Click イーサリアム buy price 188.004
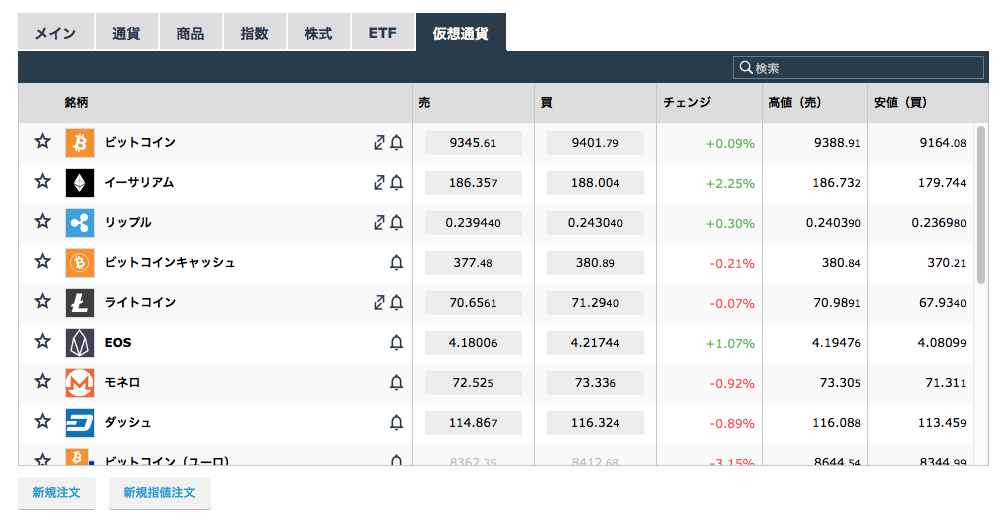The width and height of the screenshot is (1004, 525). pos(595,182)
